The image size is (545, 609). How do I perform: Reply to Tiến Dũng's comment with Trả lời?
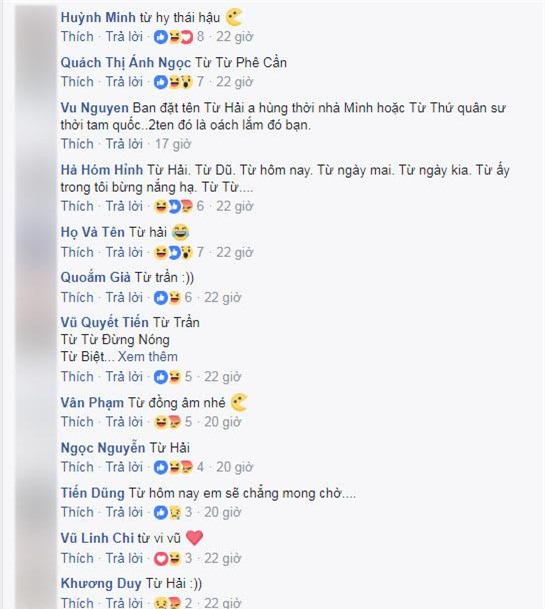coord(124,512)
